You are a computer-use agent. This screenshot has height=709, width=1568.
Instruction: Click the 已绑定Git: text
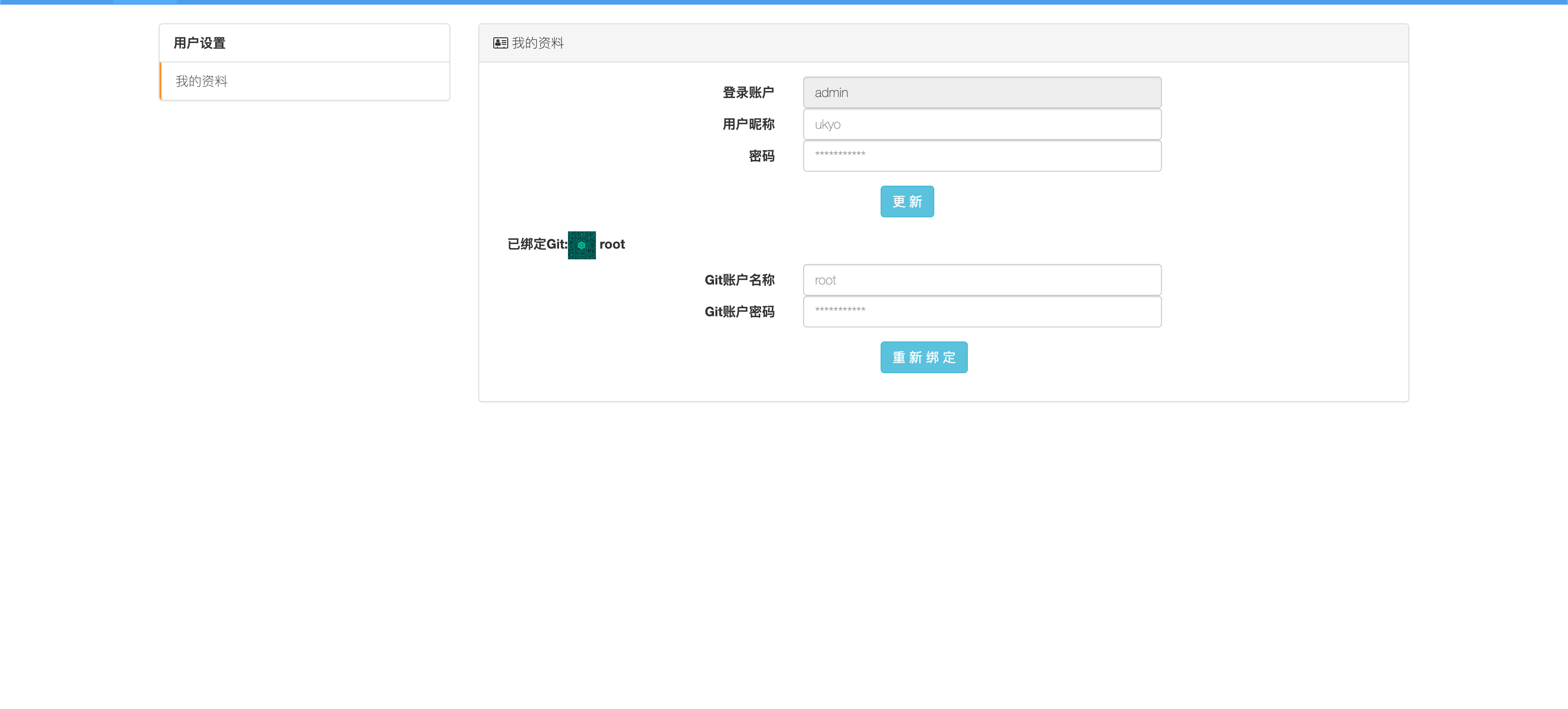coord(537,244)
